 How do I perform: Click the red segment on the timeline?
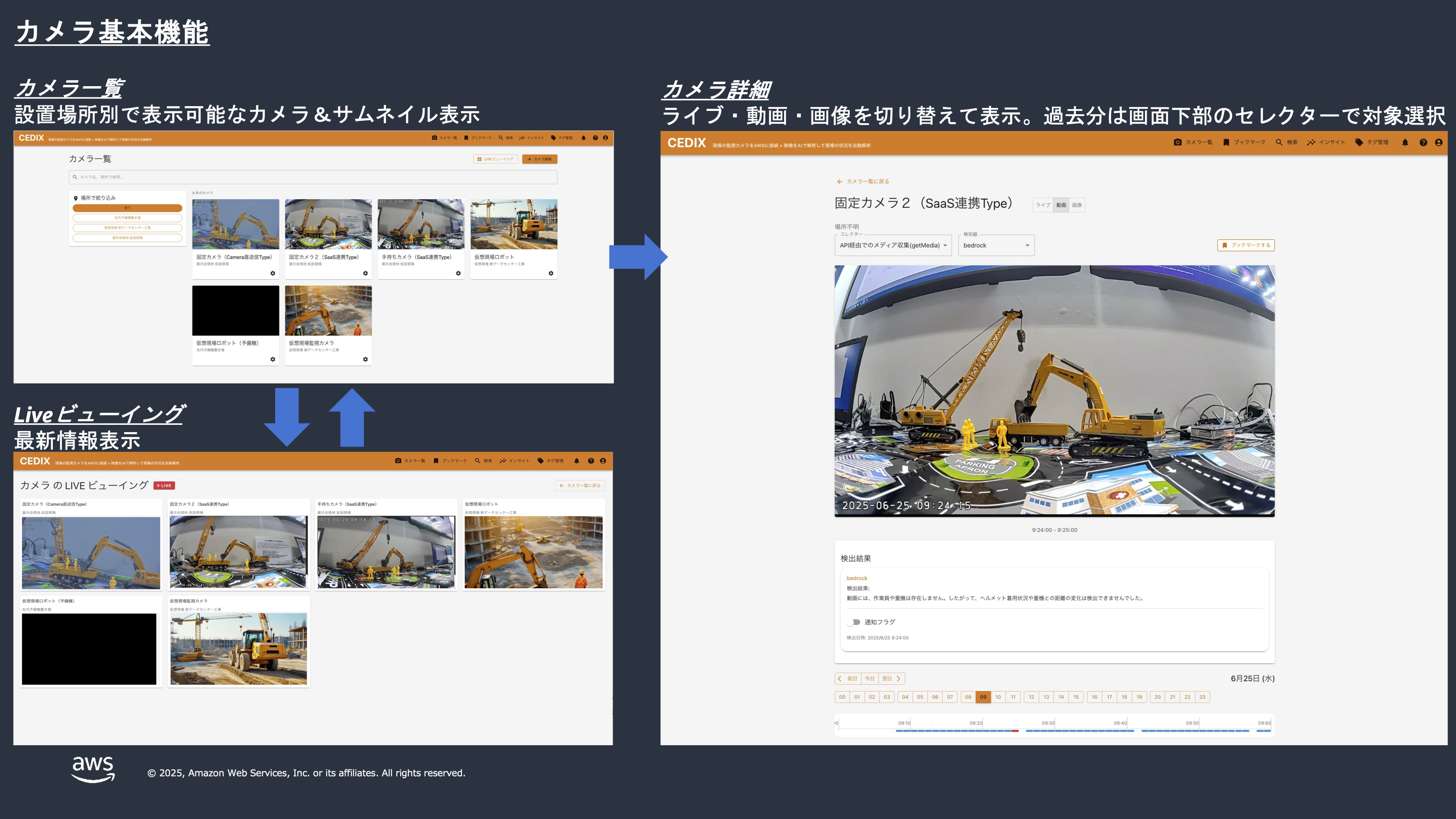click(1015, 731)
